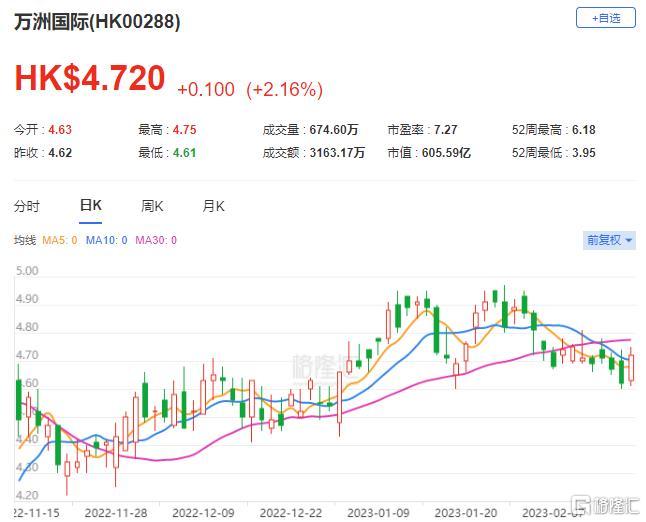Switch to the 分时 intraday tab
The width and height of the screenshot is (646, 522).
[27, 206]
